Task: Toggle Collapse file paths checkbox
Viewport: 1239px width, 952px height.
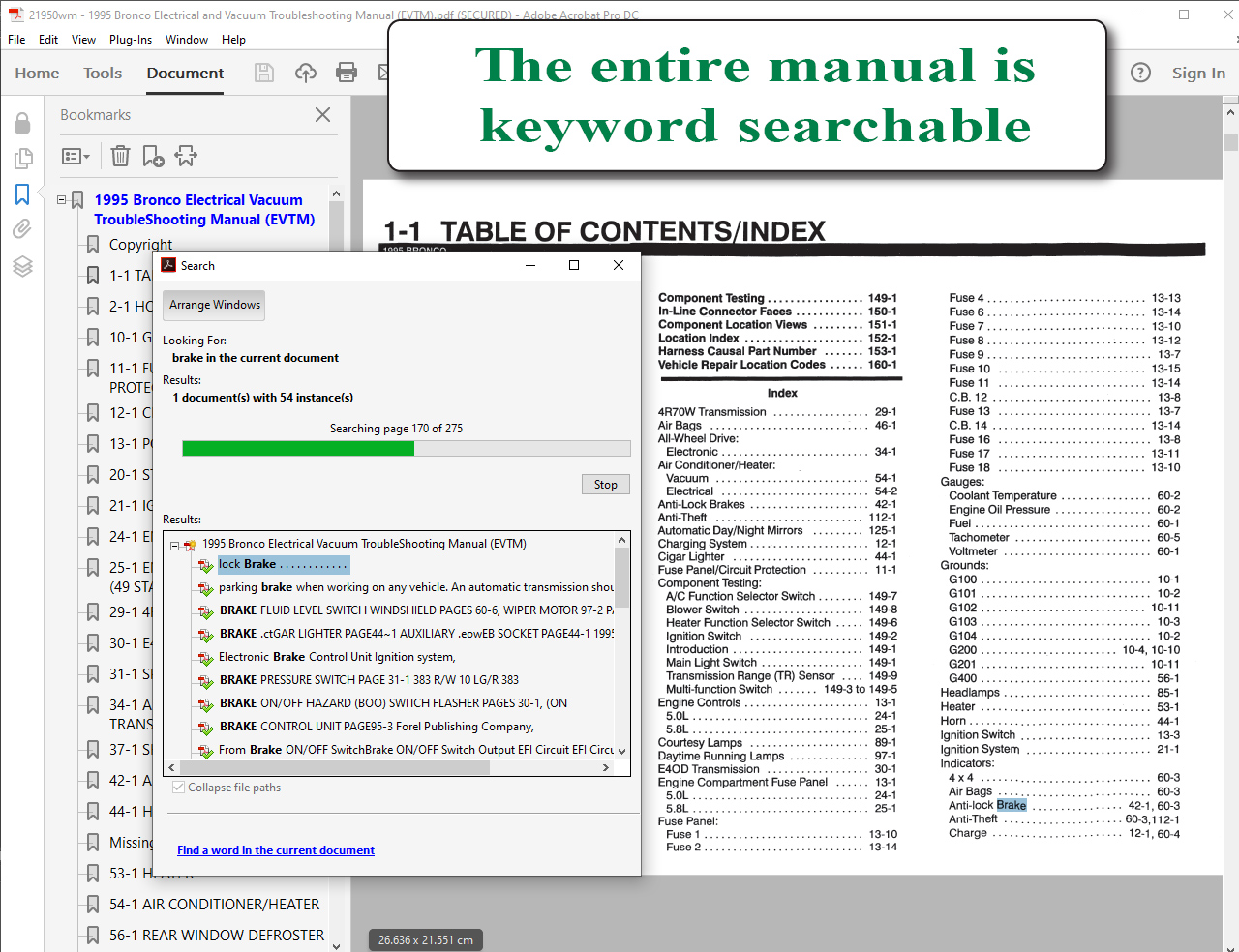Action: click(x=178, y=788)
